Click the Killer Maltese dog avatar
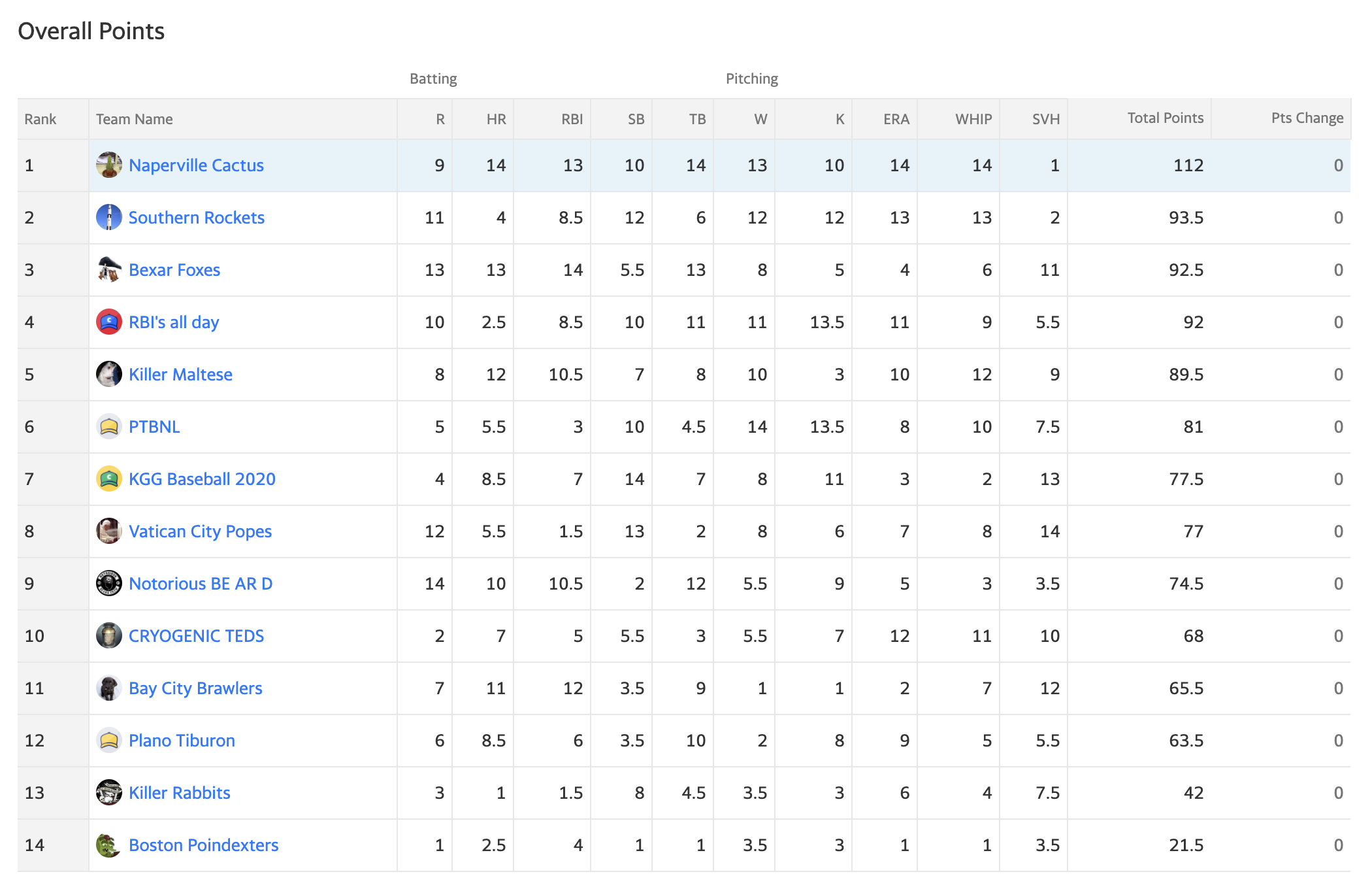 (109, 374)
